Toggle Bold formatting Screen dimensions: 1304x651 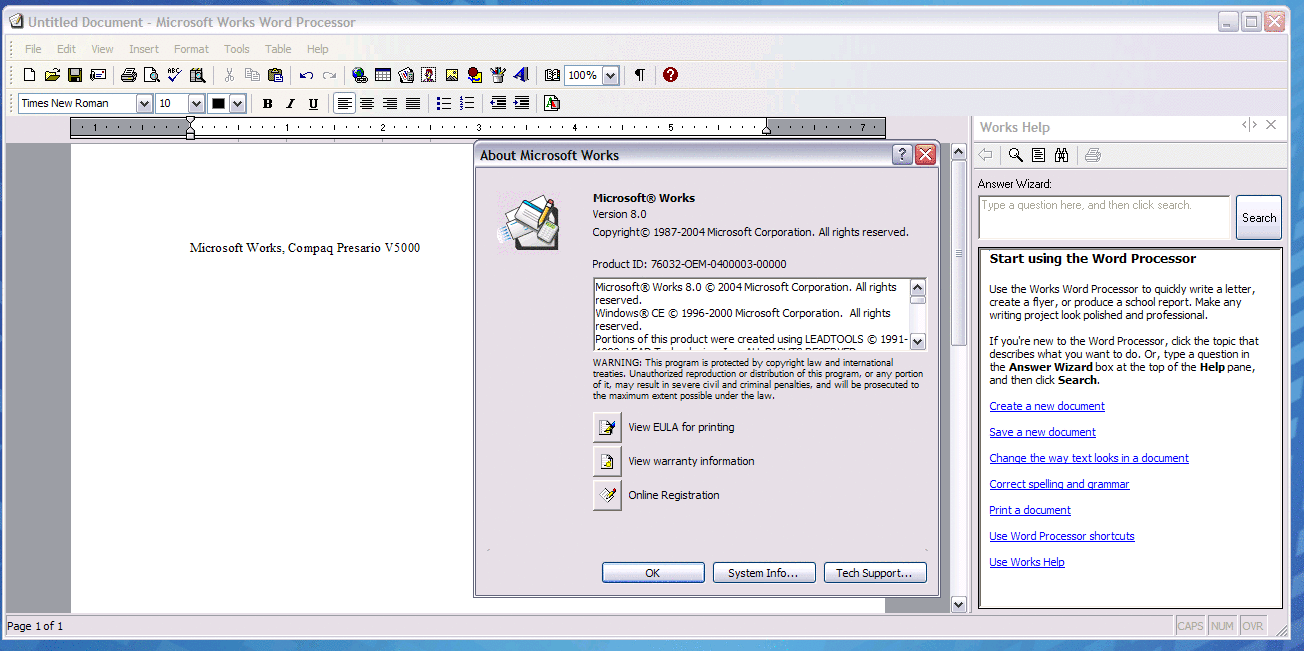pos(267,103)
